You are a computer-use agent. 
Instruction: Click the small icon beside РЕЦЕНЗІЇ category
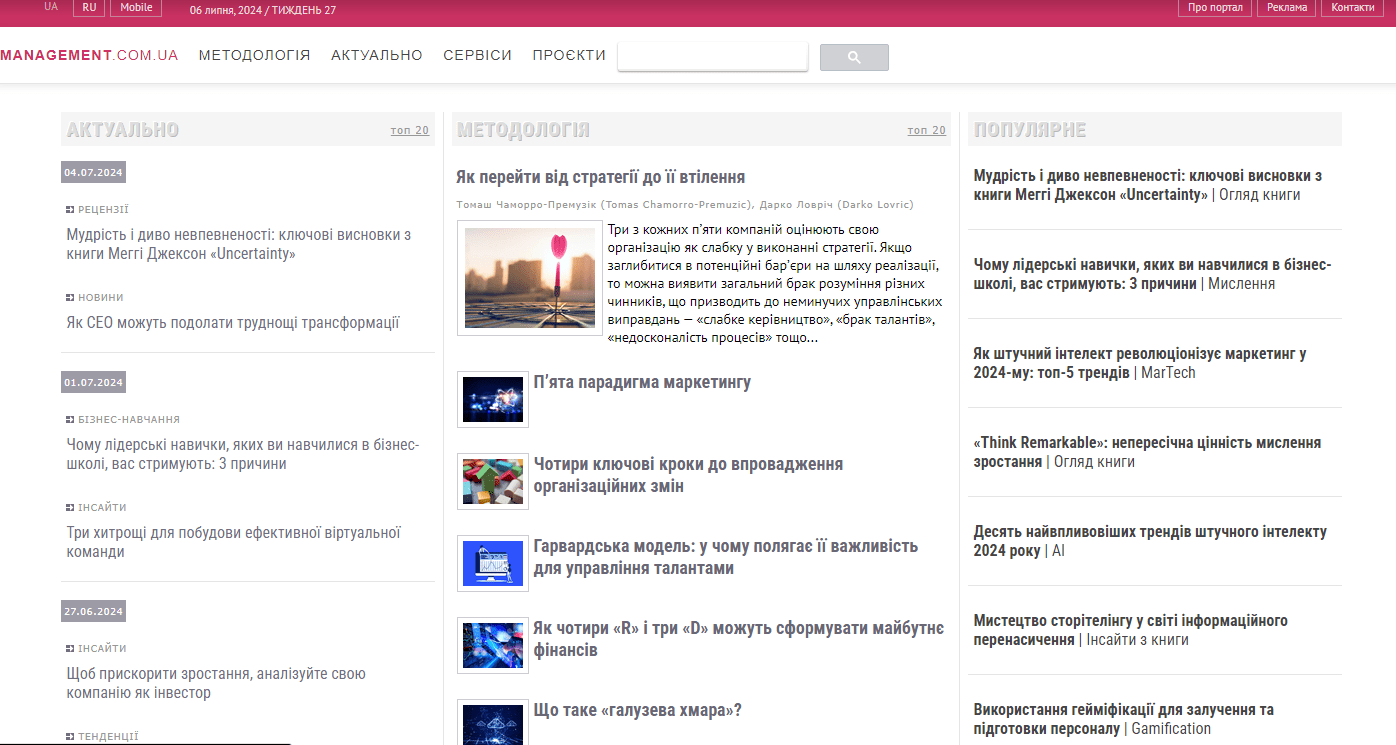(x=70, y=210)
